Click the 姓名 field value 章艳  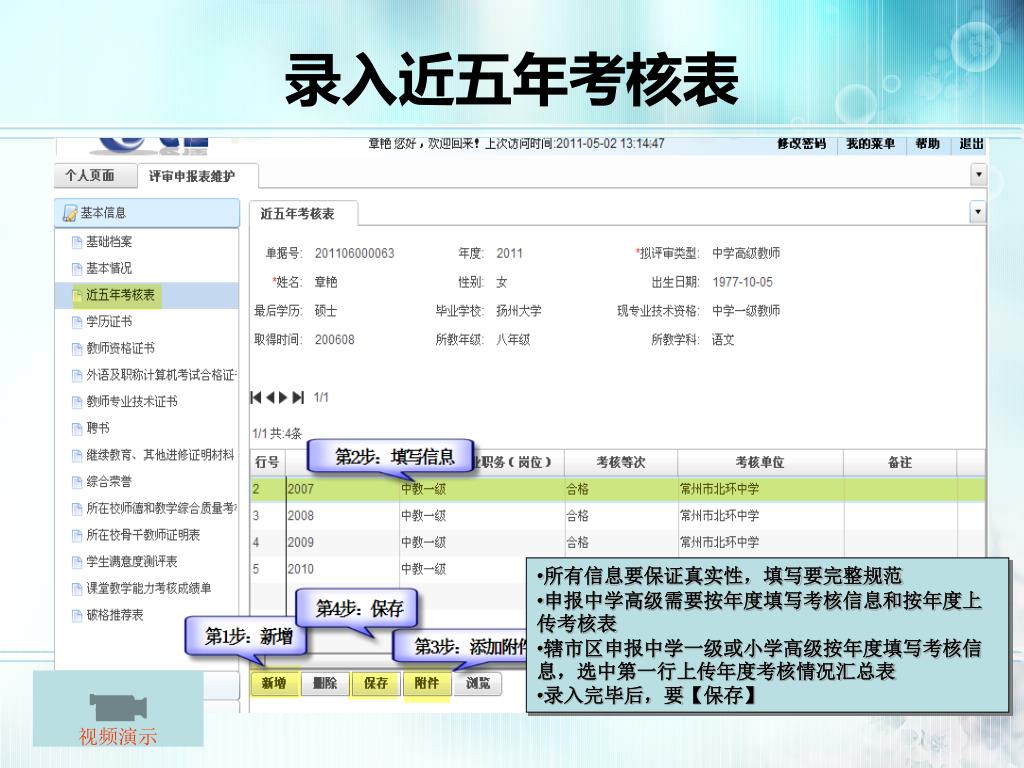click(x=326, y=282)
